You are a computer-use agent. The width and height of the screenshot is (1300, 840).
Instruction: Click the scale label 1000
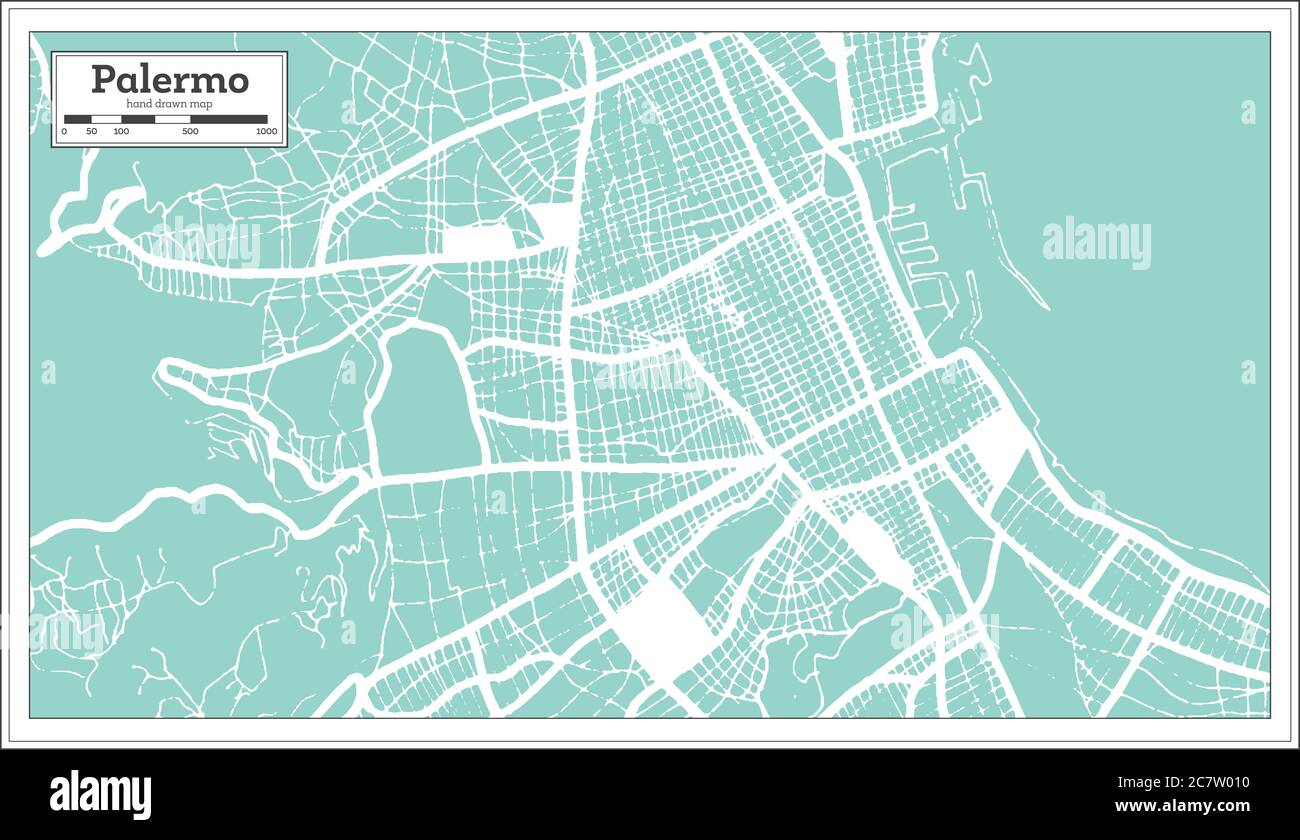[266, 132]
